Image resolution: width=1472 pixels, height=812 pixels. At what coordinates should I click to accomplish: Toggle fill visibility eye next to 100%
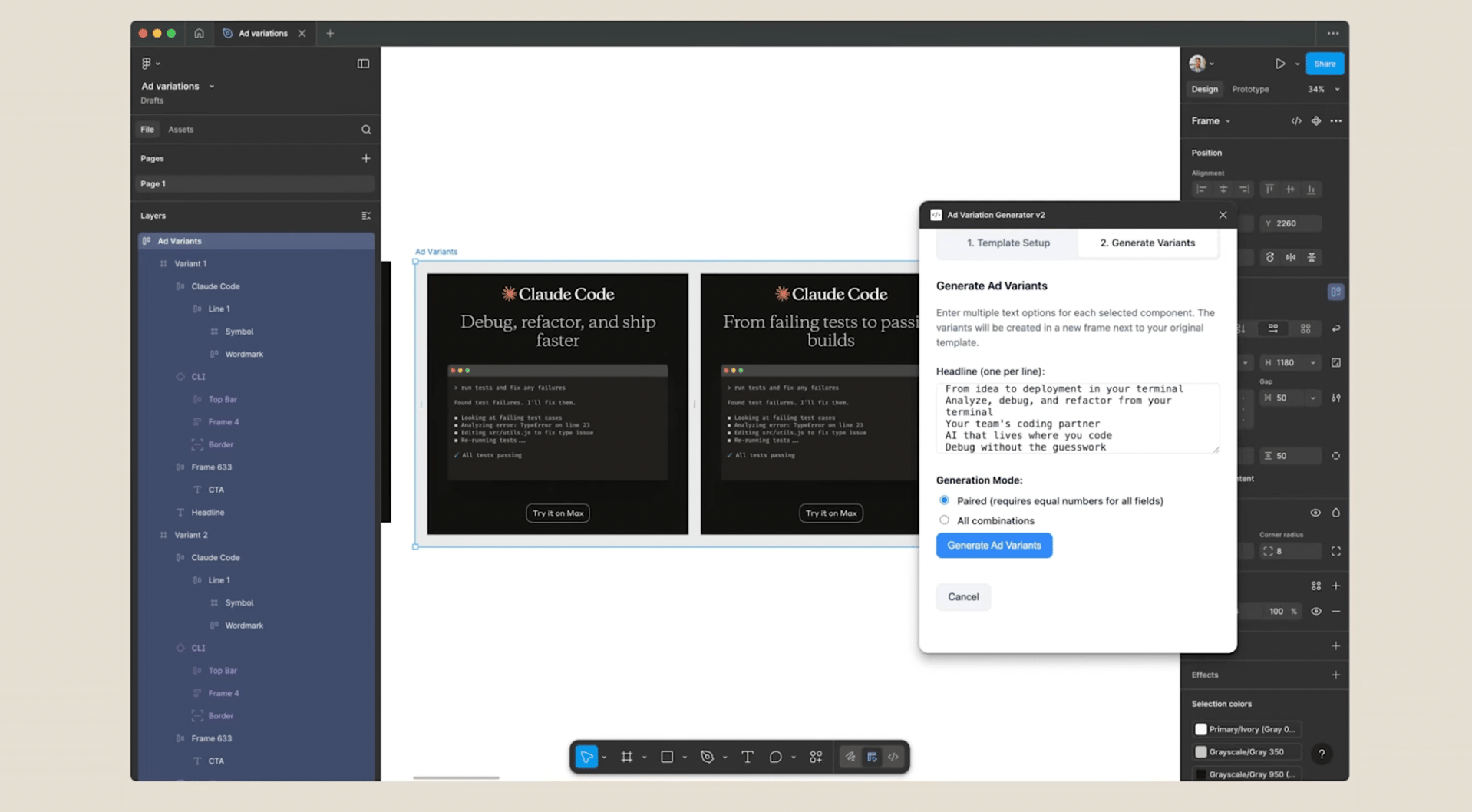pos(1316,612)
